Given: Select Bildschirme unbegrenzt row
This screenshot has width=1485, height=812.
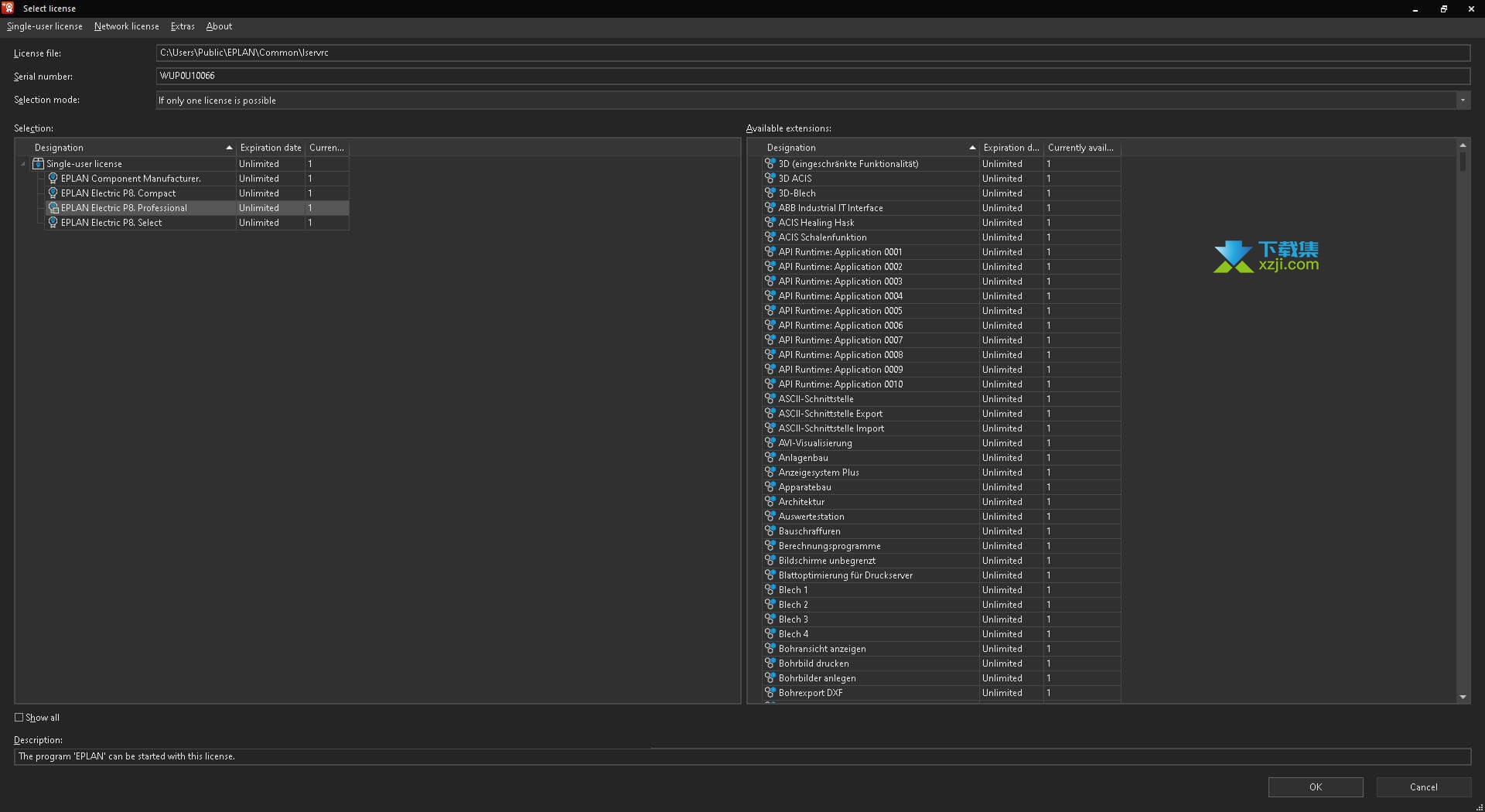Looking at the screenshot, I should [x=941, y=561].
